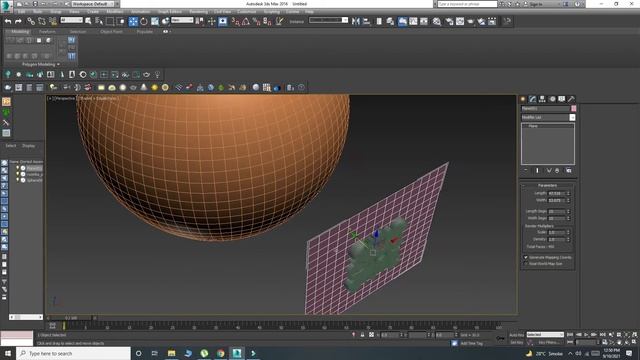Screen dimensions: 640x360
Task: Click the Select tab in scene explorer
Action: (11, 146)
